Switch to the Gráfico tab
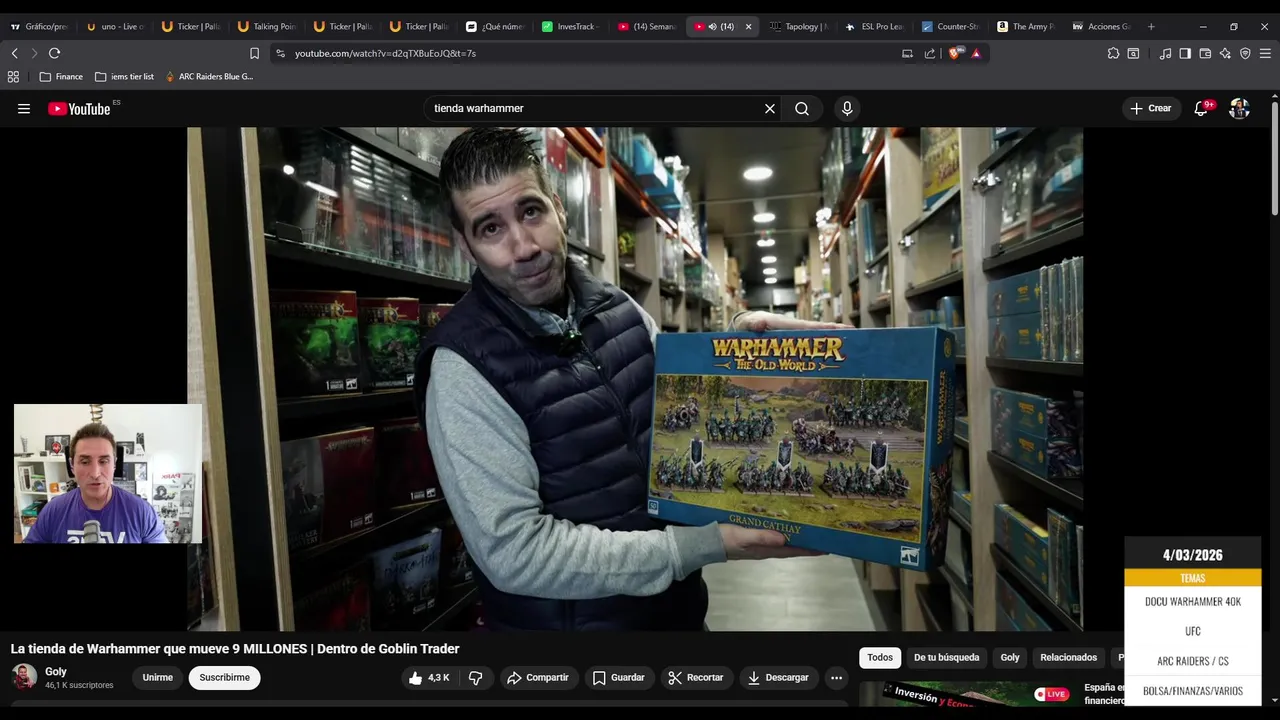This screenshot has height=720, width=1280. click(38, 27)
